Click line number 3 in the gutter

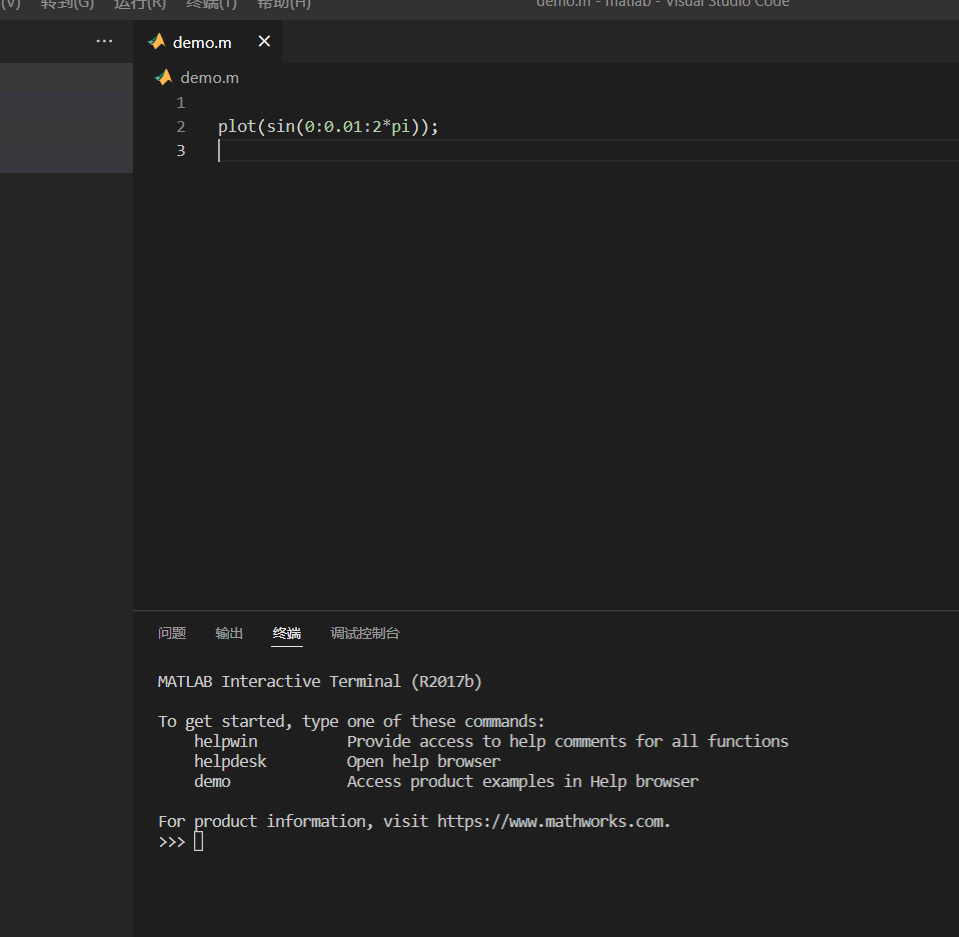181,150
